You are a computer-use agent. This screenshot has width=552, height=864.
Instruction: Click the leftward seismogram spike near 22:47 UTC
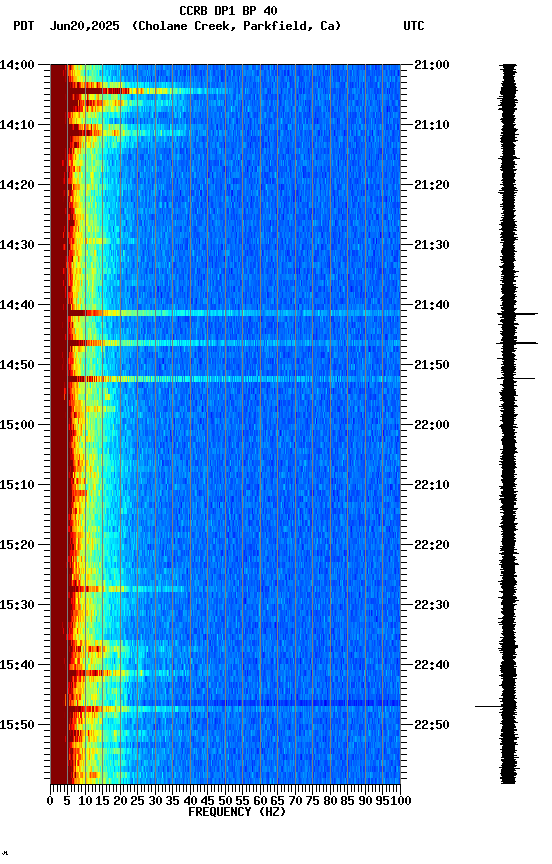[489, 706]
